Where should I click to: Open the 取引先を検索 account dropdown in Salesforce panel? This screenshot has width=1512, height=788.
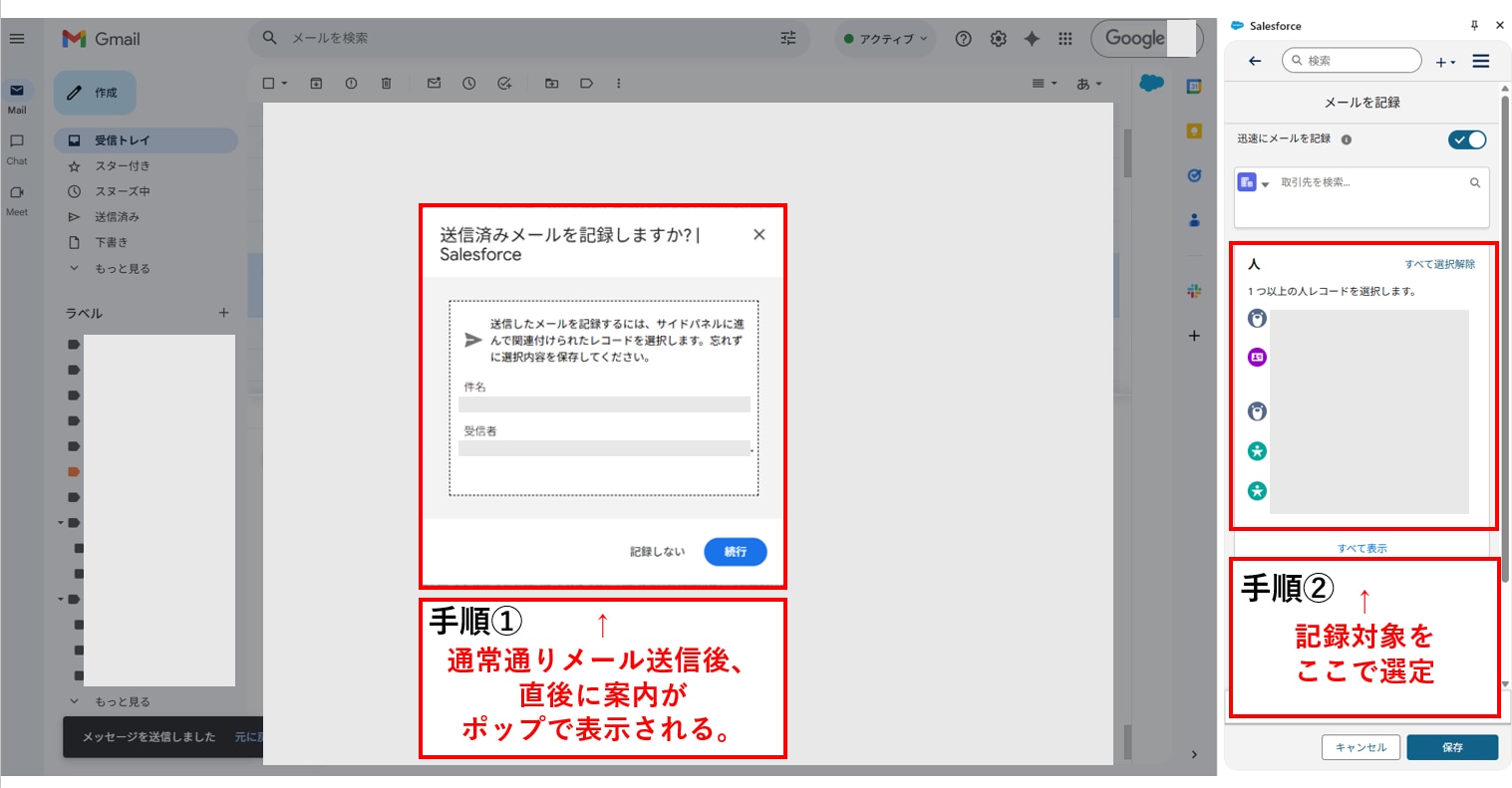coord(1257,182)
